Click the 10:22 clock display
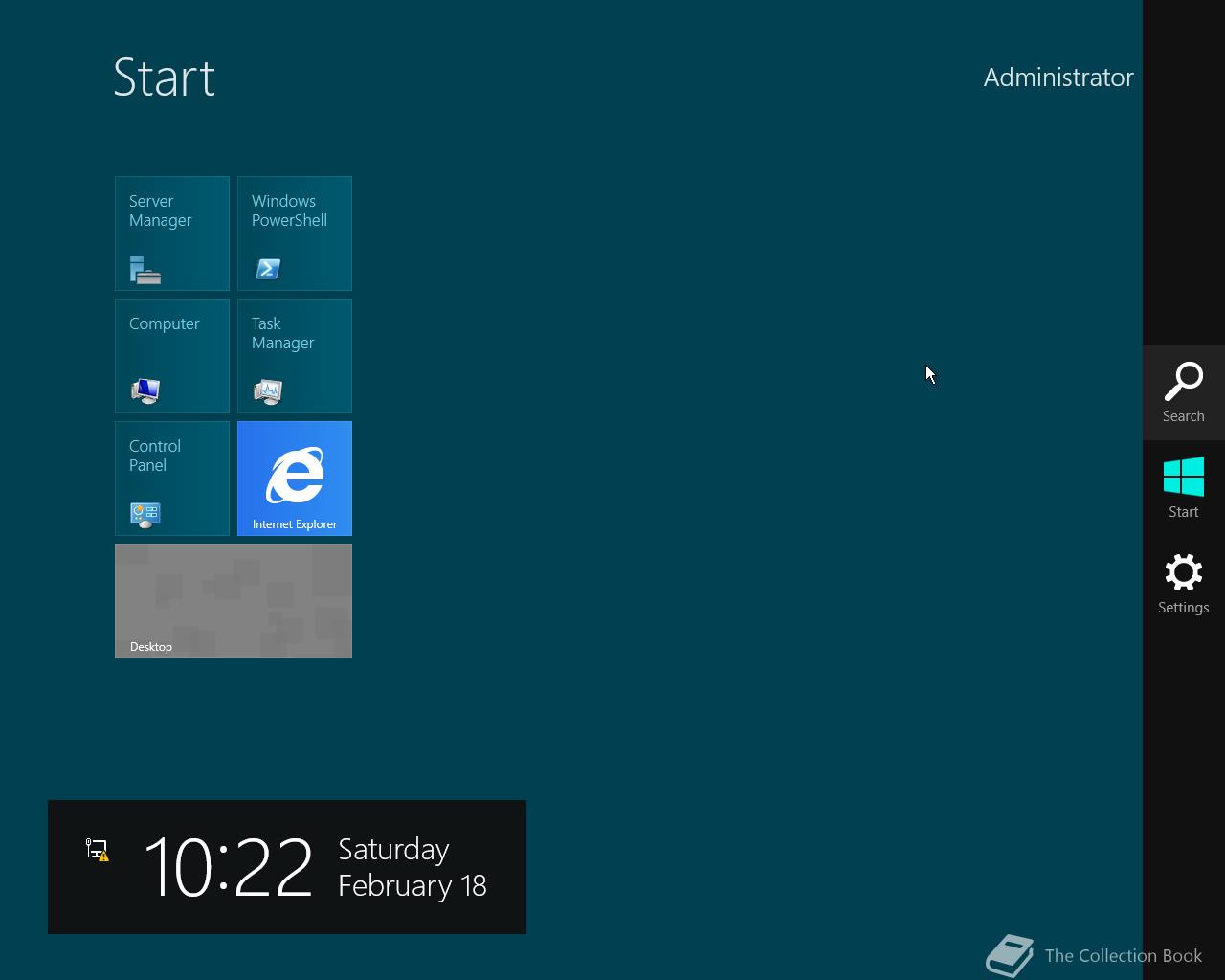 coord(228,867)
